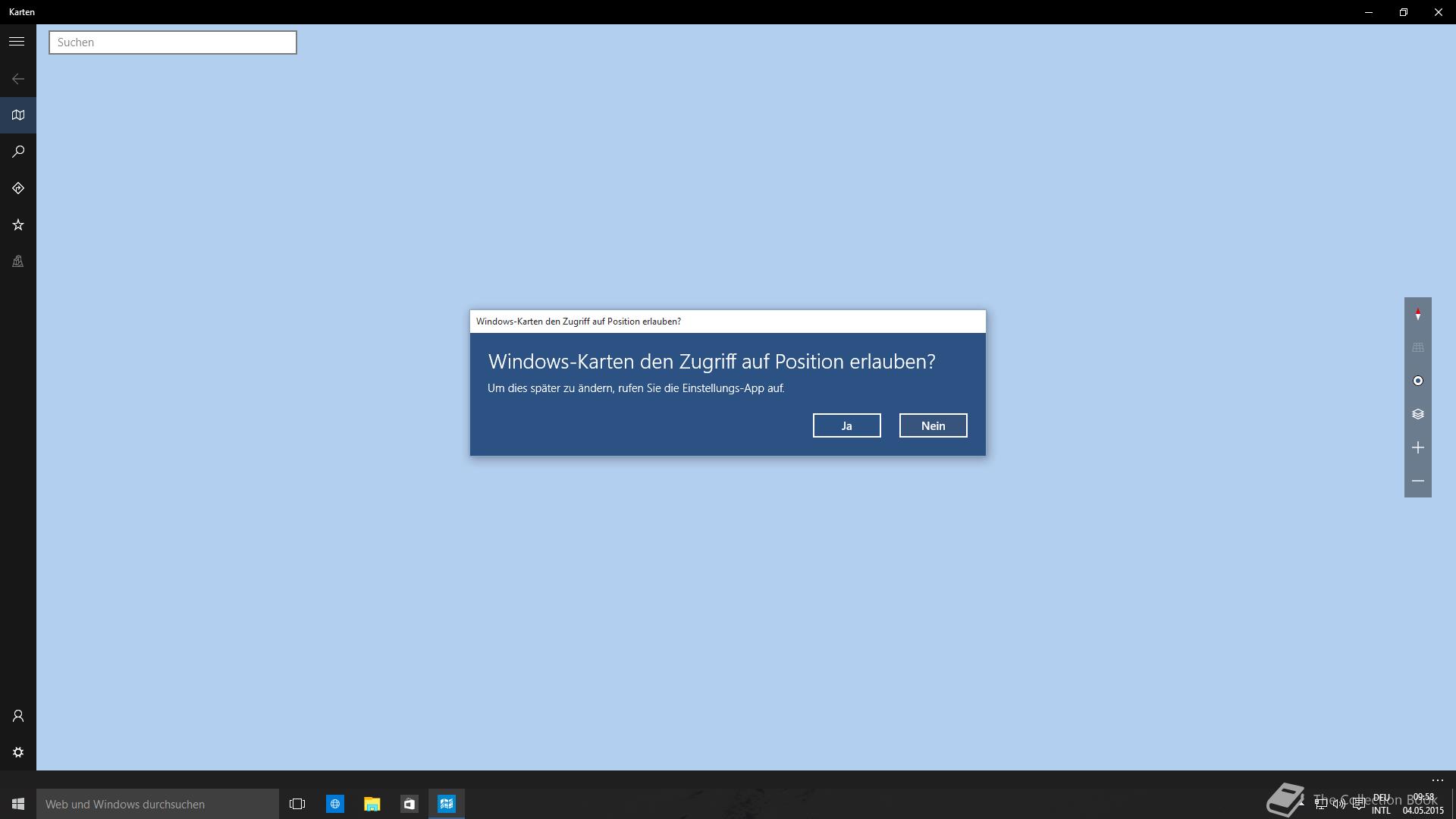Zoom in with the plus icon

[x=1417, y=447]
